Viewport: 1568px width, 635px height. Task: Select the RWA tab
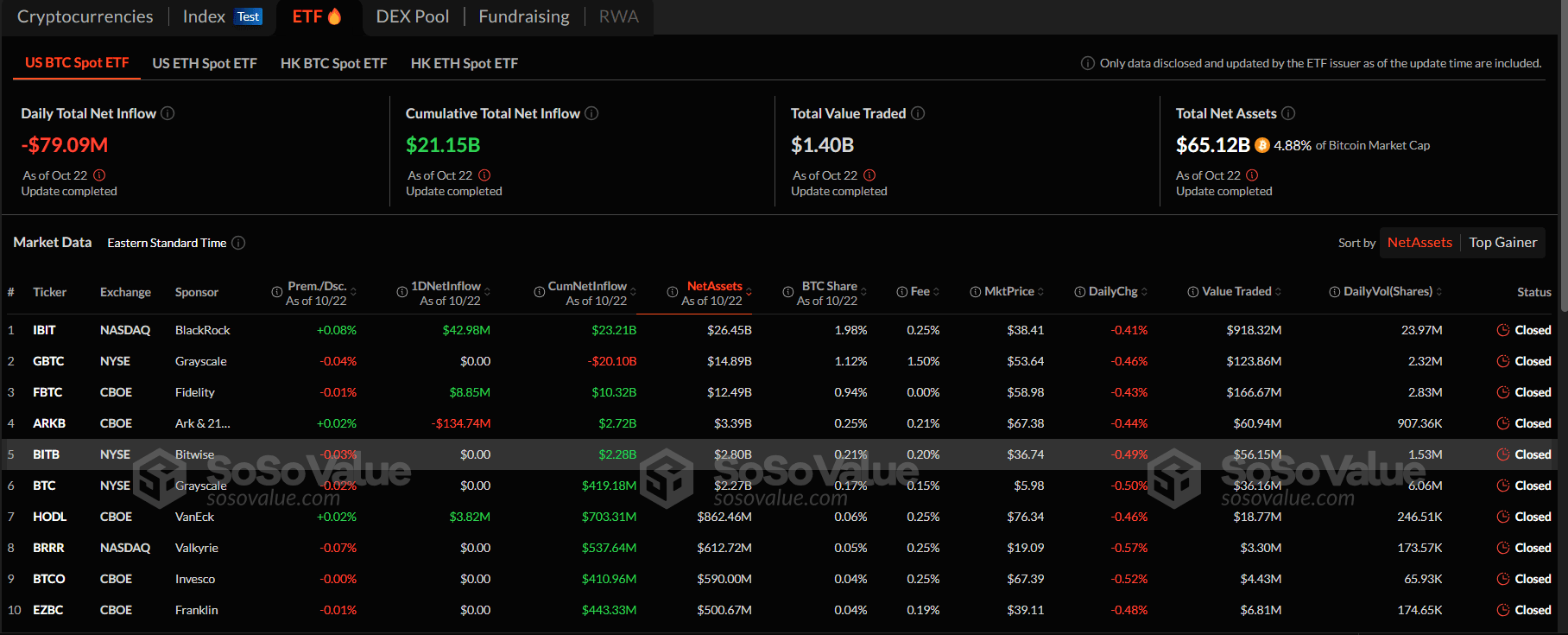[x=618, y=16]
